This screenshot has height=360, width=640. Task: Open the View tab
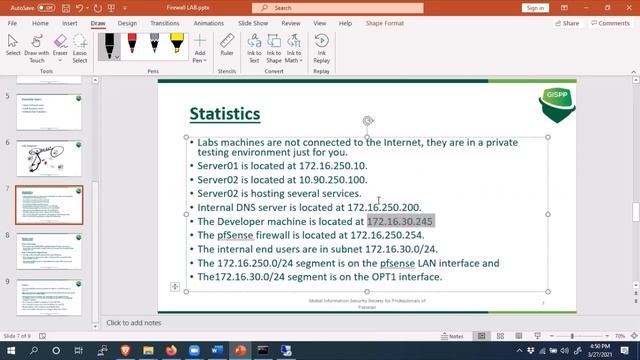[x=320, y=23]
